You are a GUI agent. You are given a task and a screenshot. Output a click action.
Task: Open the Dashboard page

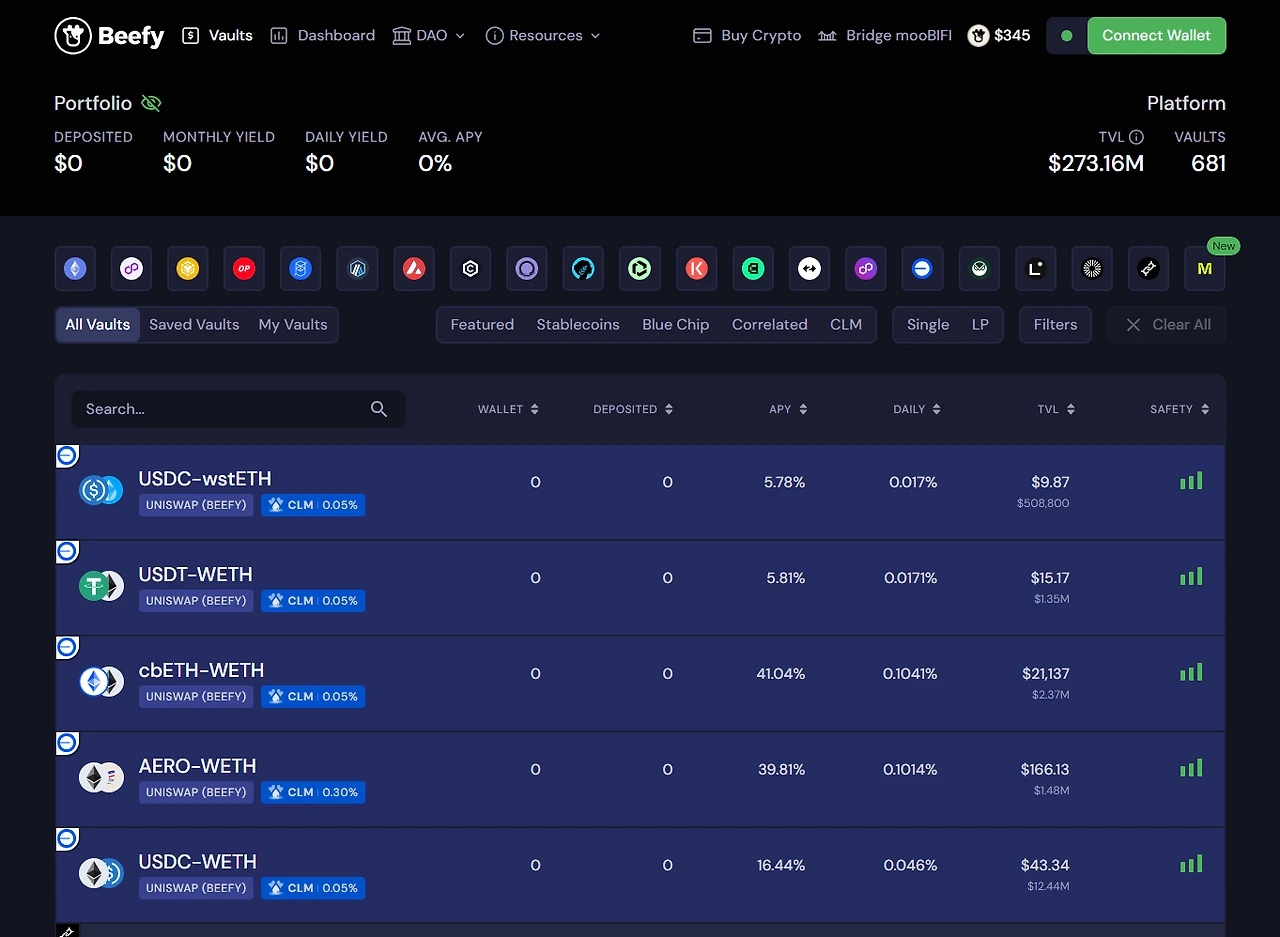coord(323,35)
